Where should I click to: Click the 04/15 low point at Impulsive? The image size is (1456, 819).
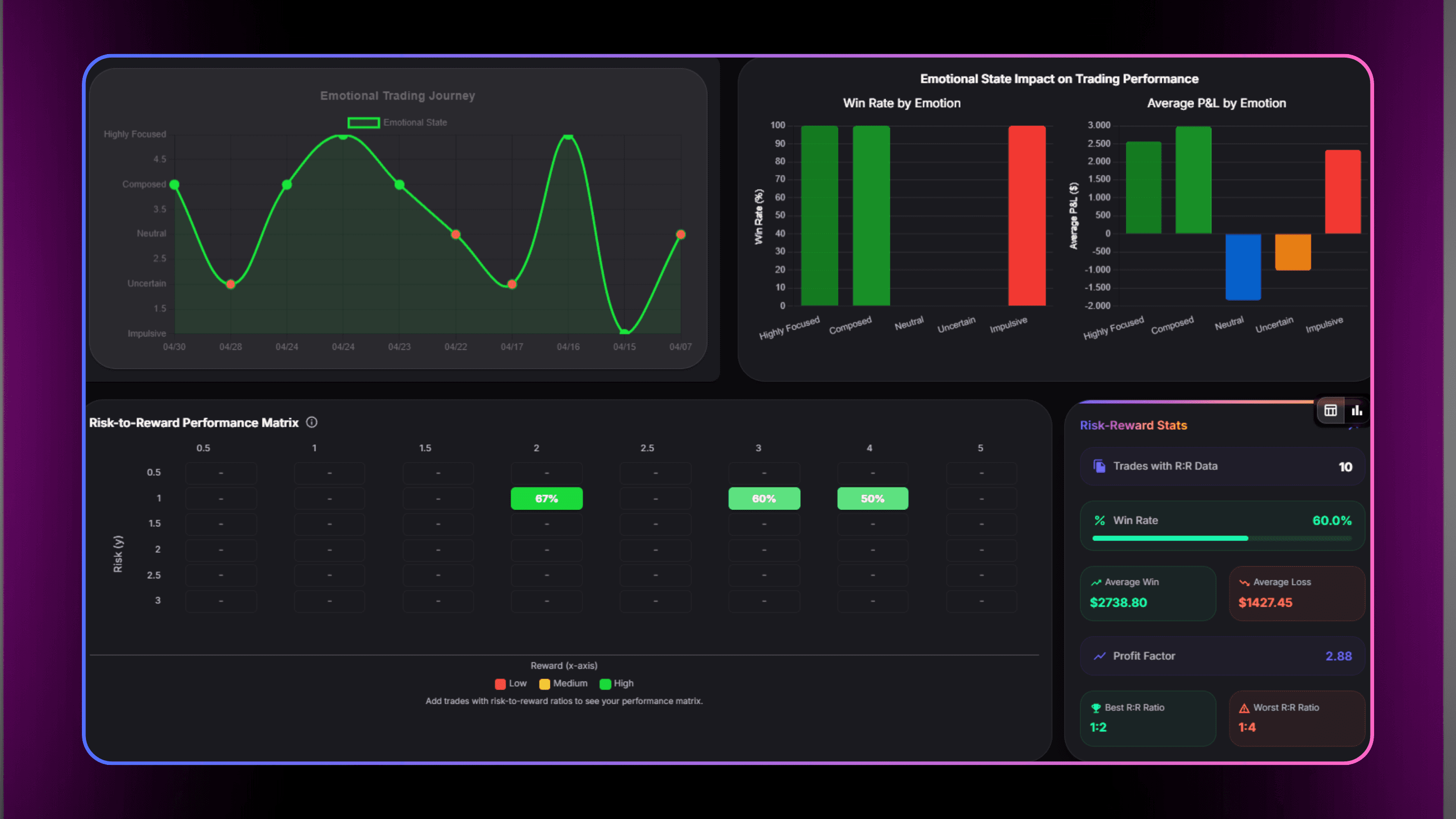click(624, 332)
